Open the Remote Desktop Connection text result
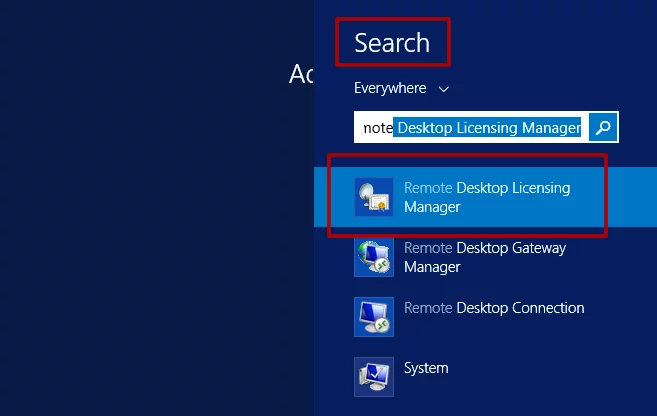Image resolution: width=657 pixels, height=416 pixels. coord(493,308)
